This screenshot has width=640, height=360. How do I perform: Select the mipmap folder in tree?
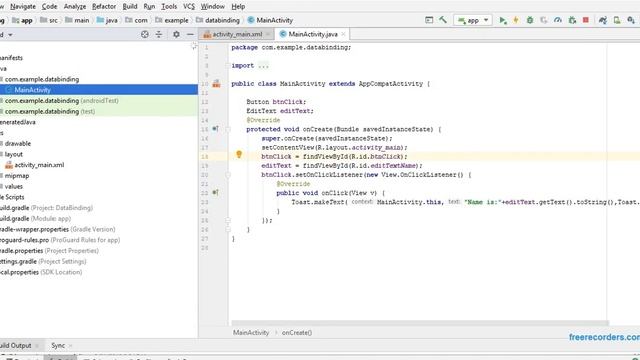coord(16,176)
